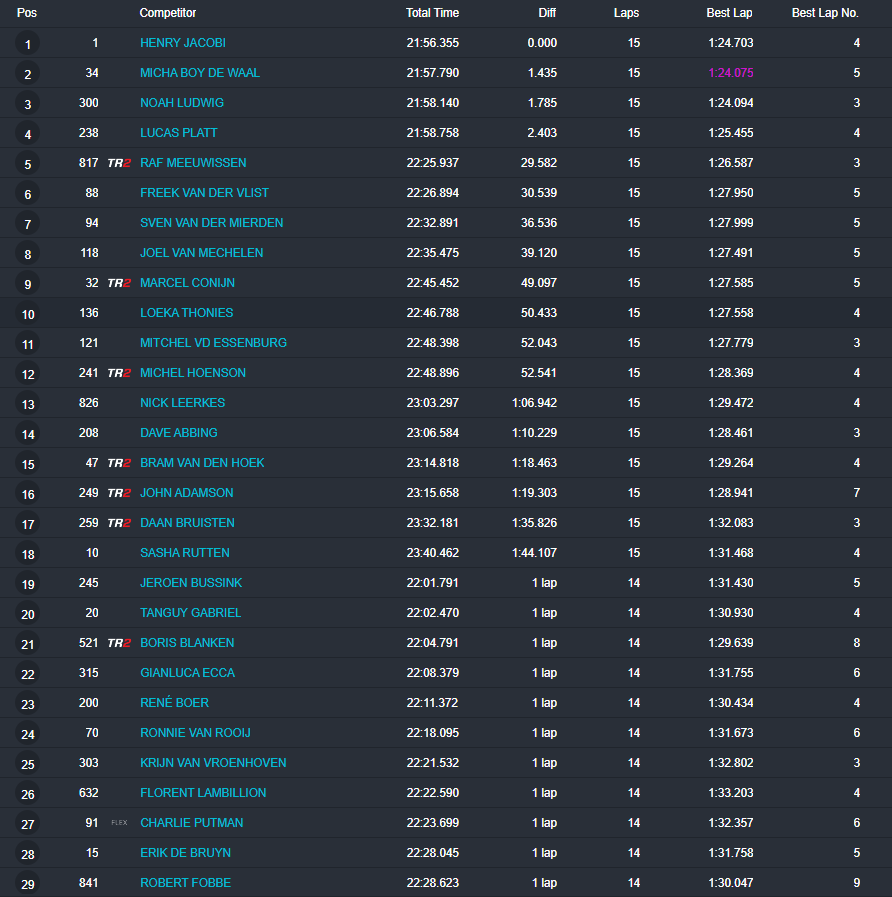The image size is (892, 897).
Task: Sort by the Best Lap column header
Action: tap(729, 13)
